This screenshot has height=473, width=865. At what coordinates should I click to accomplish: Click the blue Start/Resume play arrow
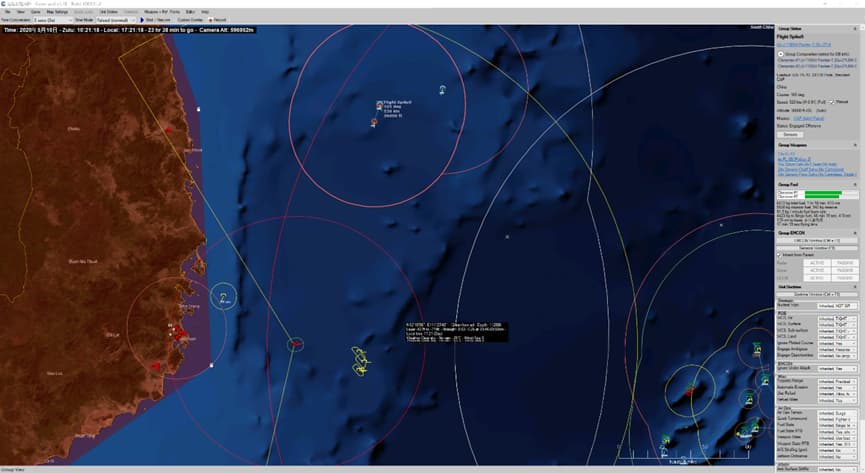point(142,20)
